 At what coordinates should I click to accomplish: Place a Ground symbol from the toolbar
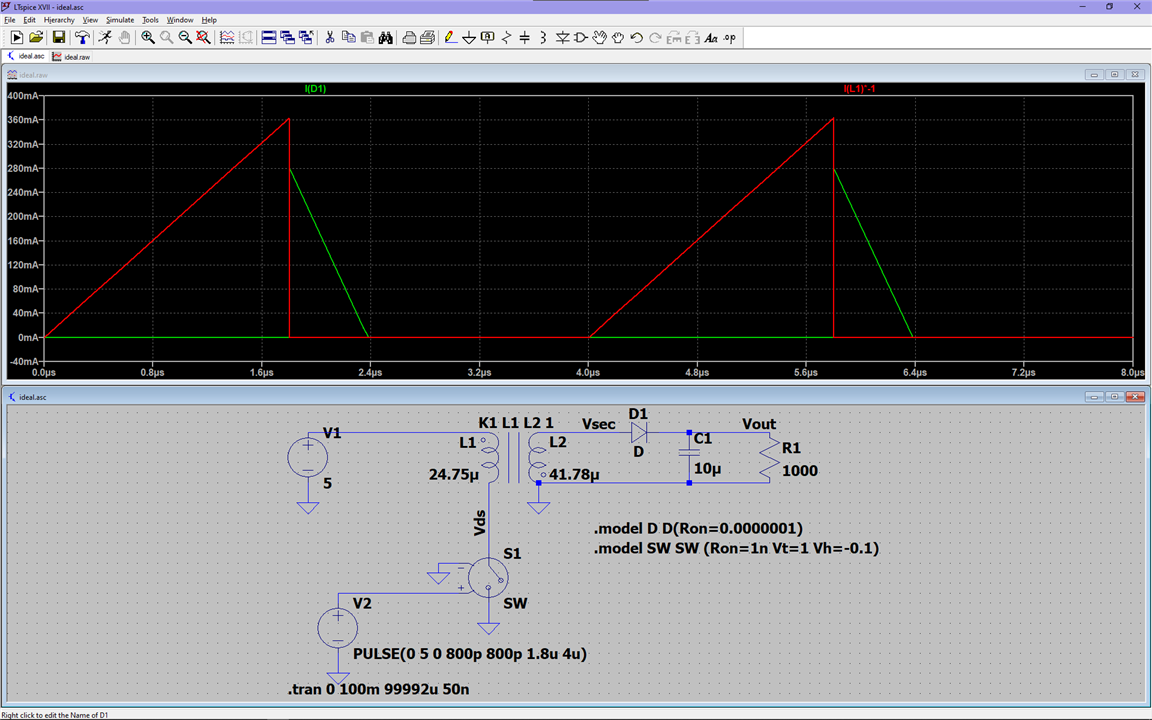(468, 38)
